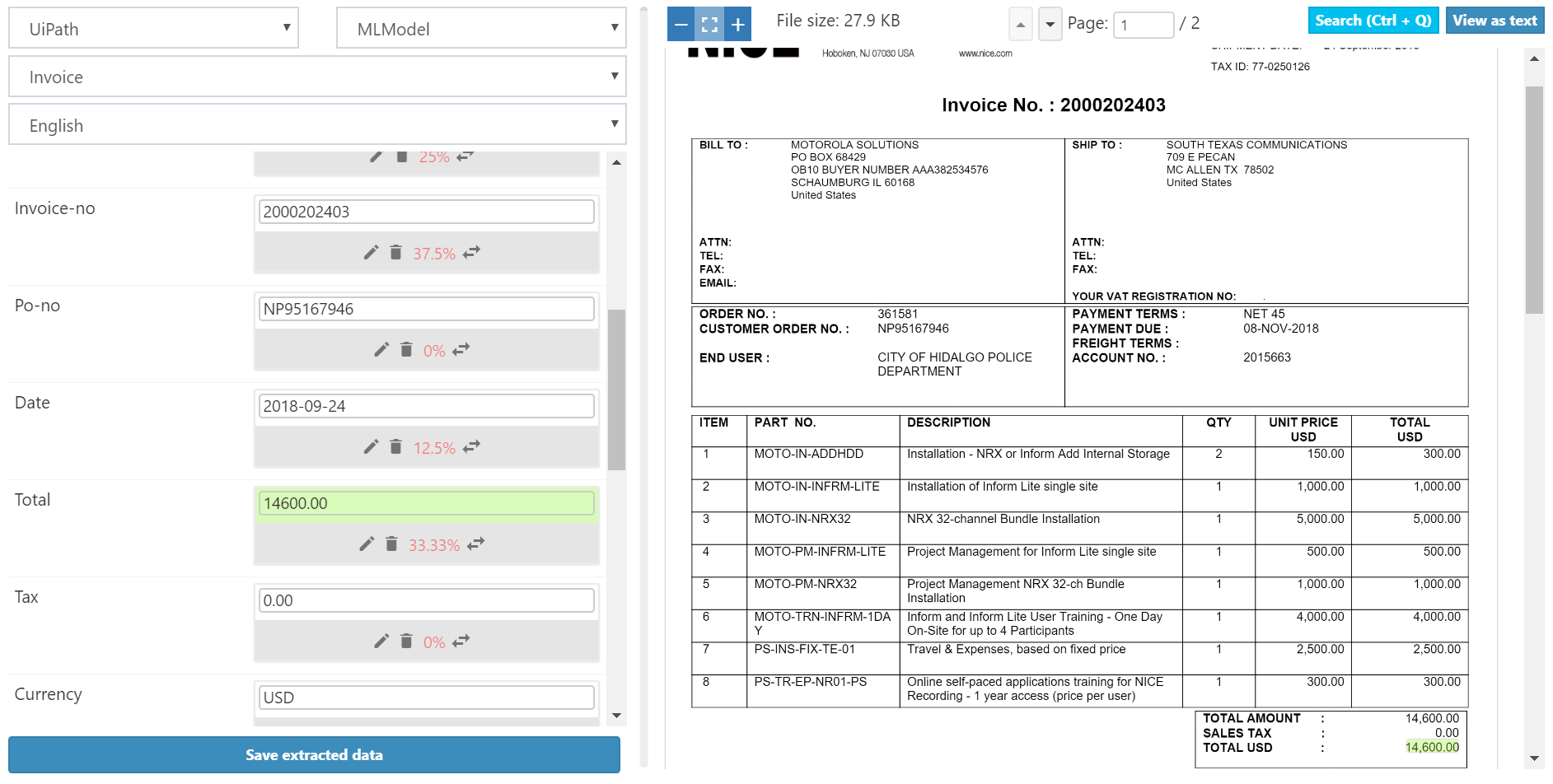Screen dimensions: 1553x784
Task: Click 'NET 45' payment terms
Action: point(1264,314)
